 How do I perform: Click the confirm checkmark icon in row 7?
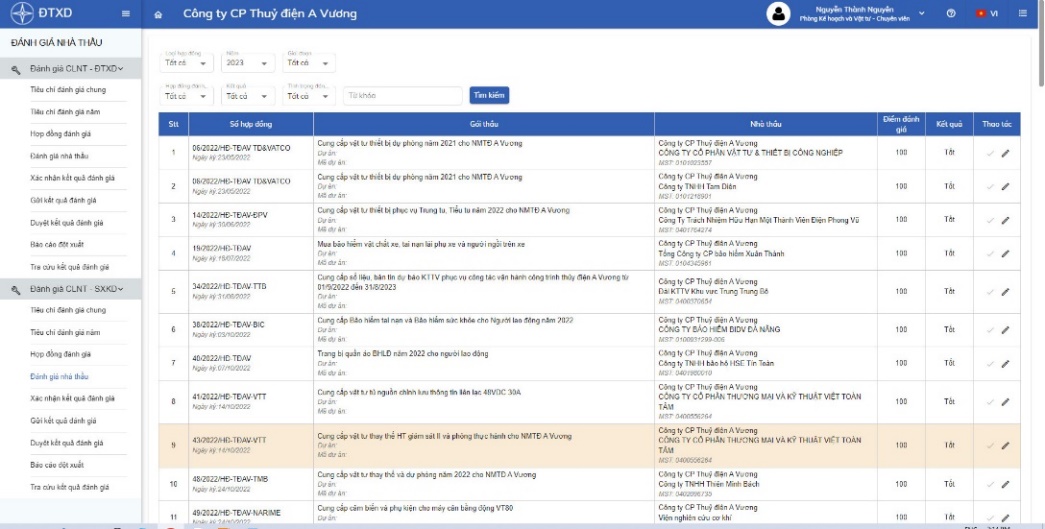point(990,364)
